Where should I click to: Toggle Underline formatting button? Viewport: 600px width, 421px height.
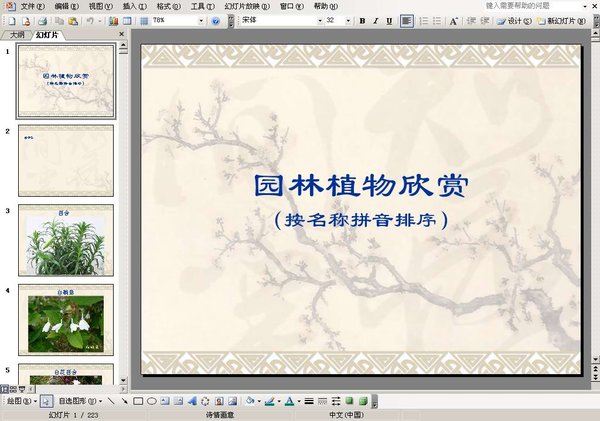point(388,20)
